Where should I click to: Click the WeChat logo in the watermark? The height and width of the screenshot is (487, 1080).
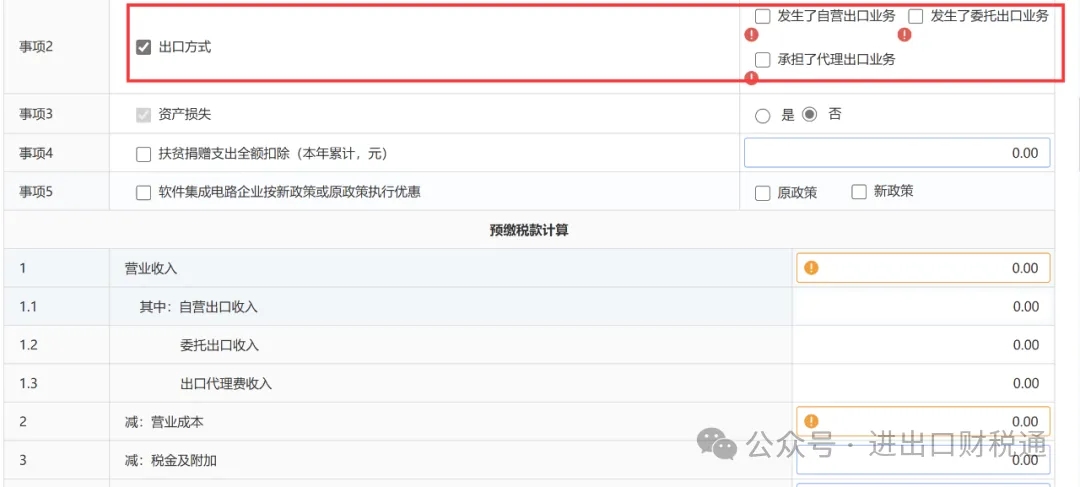pos(717,443)
